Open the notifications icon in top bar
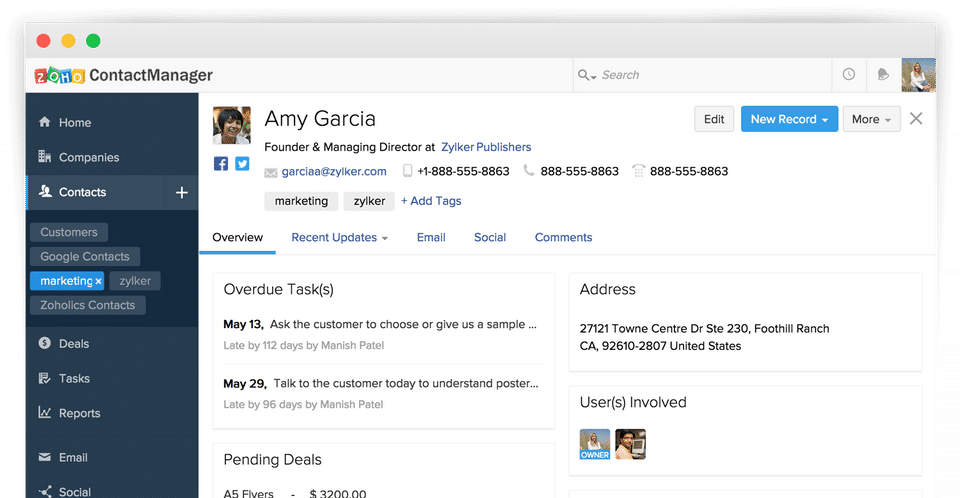The image size is (960, 498). pyautogui.click(x=883, y=75)
